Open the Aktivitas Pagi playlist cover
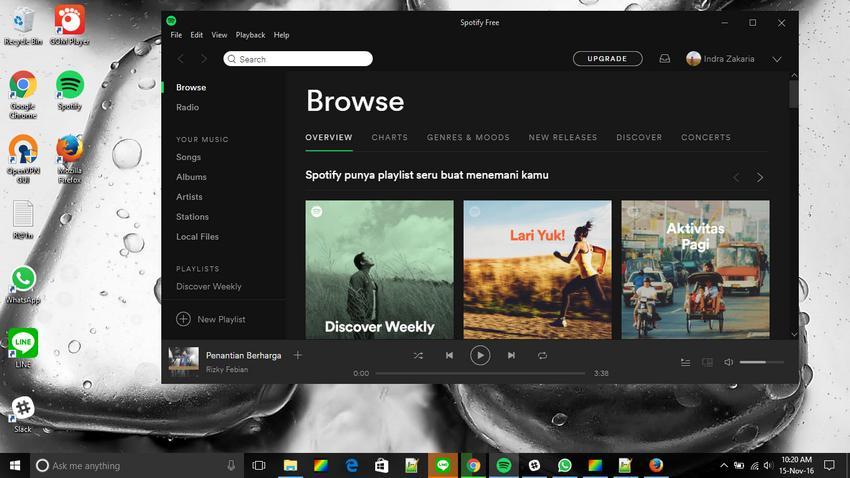The width and height of the screenshot is (850, 478). pos(695,270)
